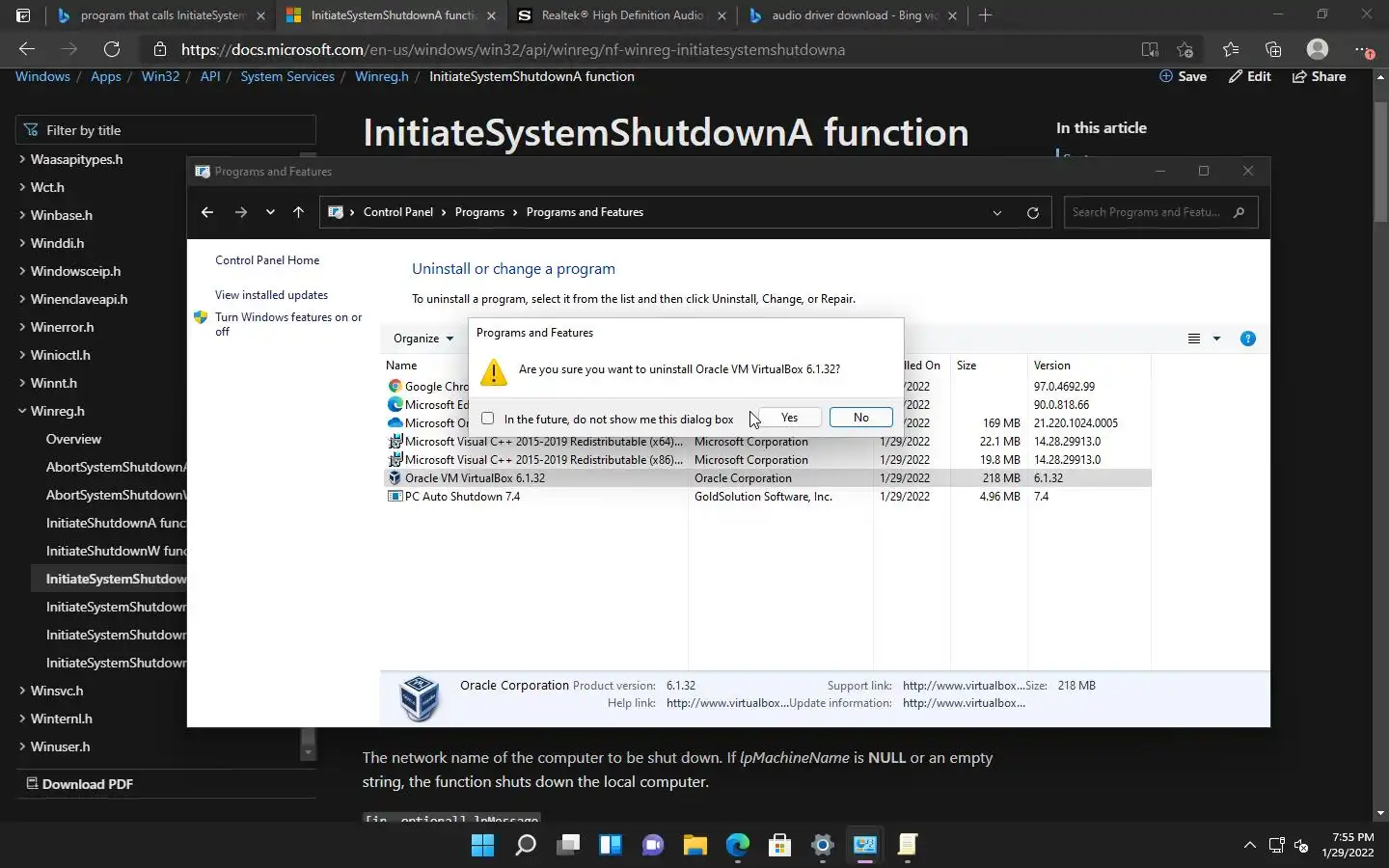The height and width of the screenshot is (868, 1389).
Task: Check 'do not show me this dialog box'
Action: click(x=488, y=419)
